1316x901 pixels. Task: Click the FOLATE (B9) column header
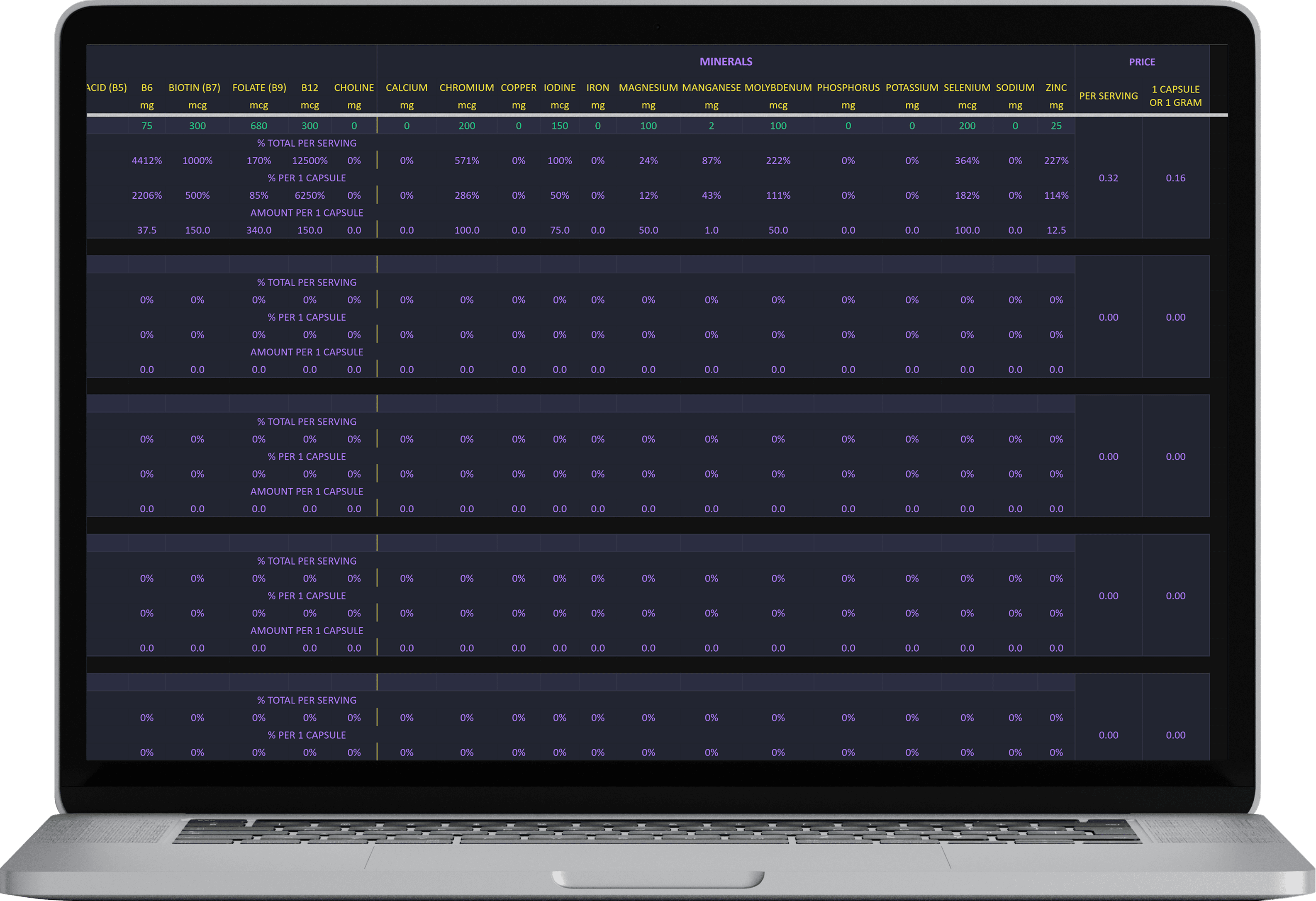[x=259, y=88]
